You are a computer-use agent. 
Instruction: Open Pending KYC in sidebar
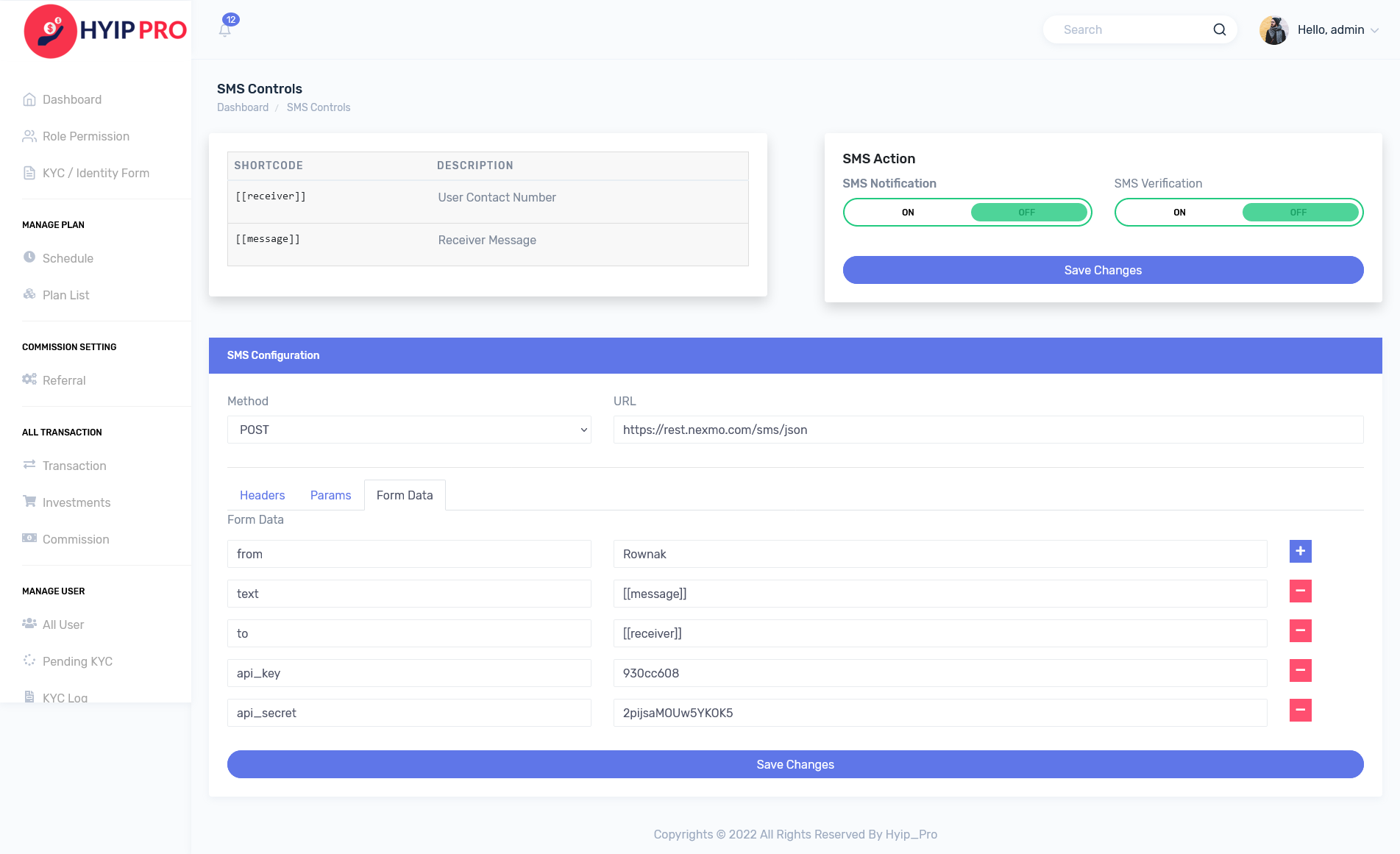(77, 661)
